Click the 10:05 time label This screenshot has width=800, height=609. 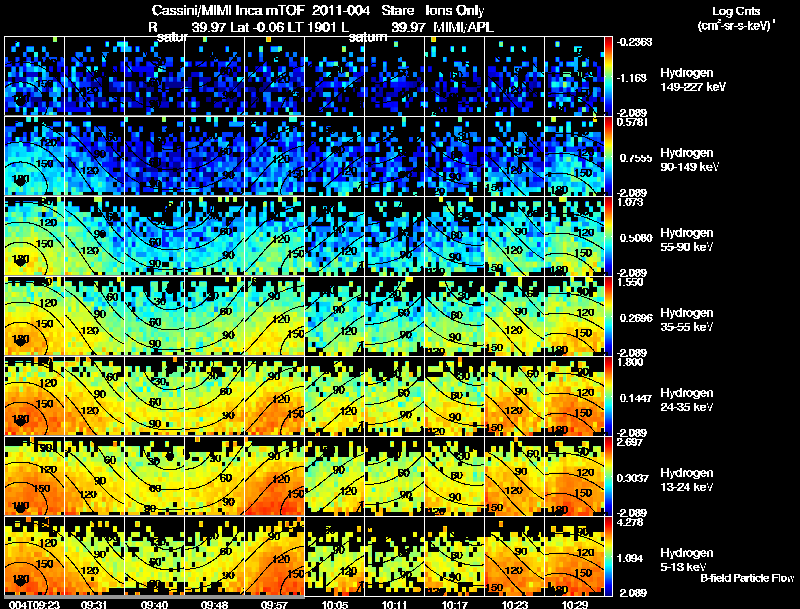(334, 604)
